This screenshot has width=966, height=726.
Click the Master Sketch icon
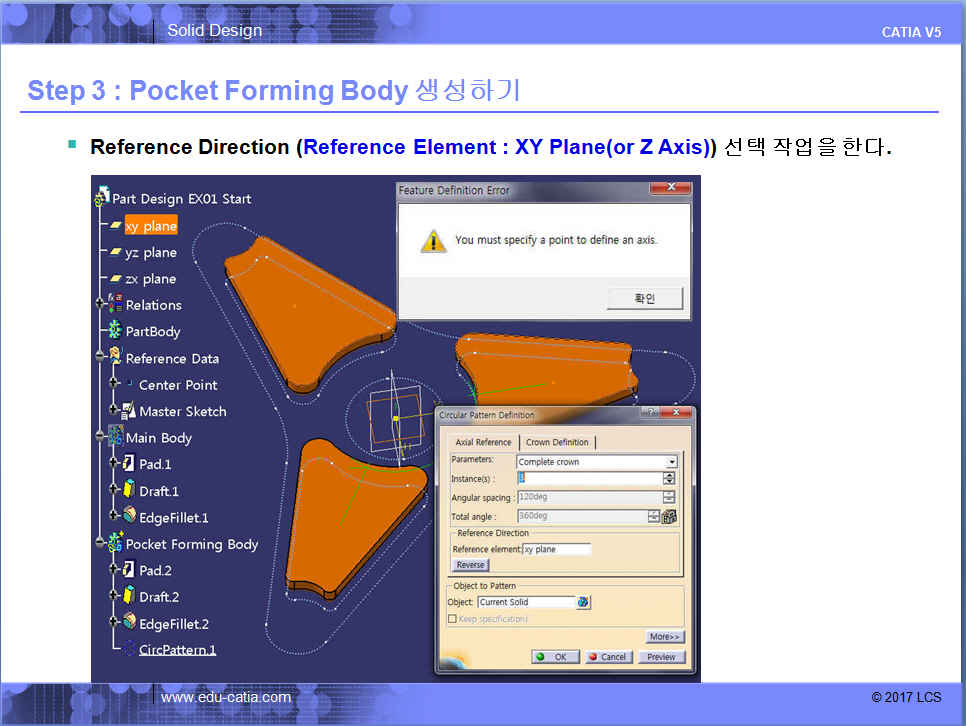click(x=128, y=411)
